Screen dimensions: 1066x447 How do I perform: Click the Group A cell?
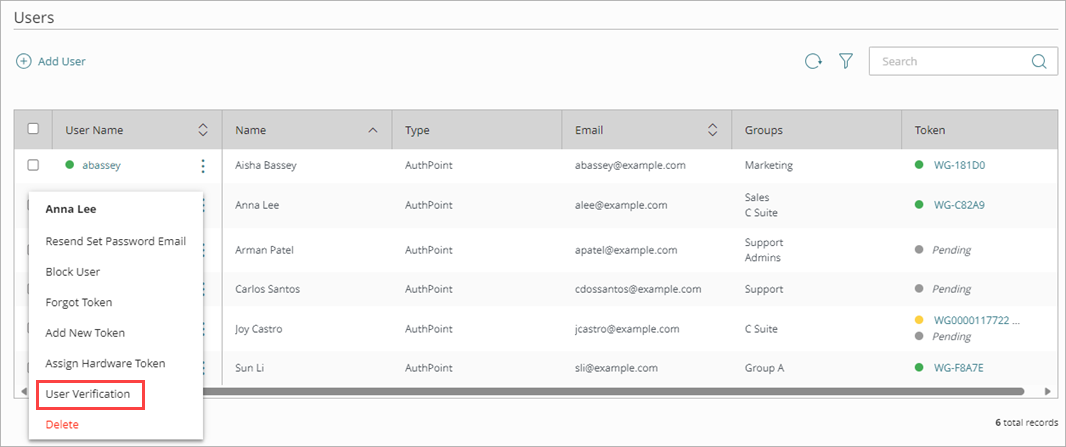765,368
